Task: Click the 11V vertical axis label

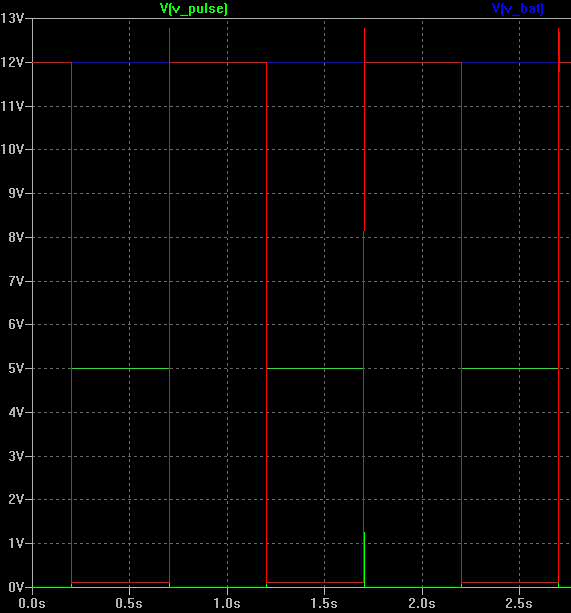Action: [x=12, y=106]
